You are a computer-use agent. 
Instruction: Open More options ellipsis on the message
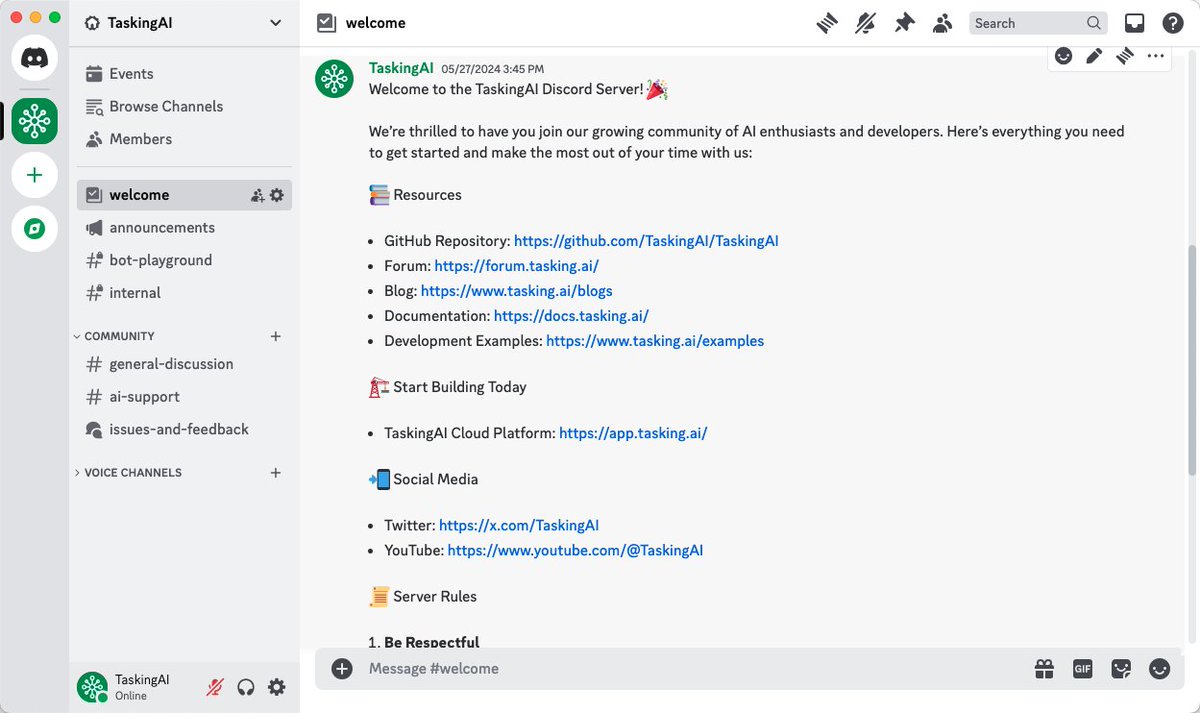(1155, 56)
